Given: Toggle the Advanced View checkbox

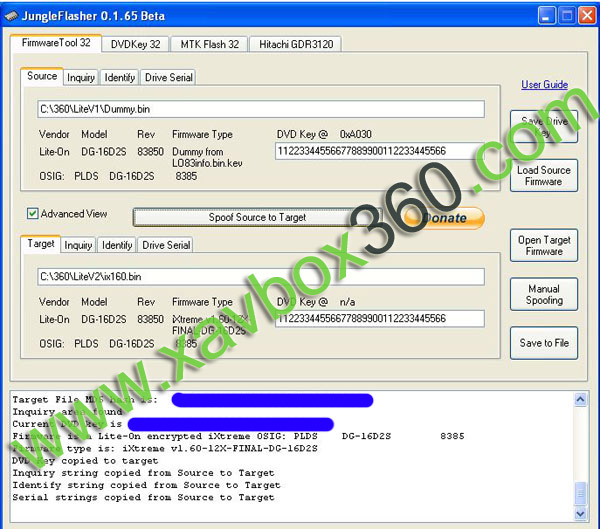Looking at the screenshot, I should point(33,214).
